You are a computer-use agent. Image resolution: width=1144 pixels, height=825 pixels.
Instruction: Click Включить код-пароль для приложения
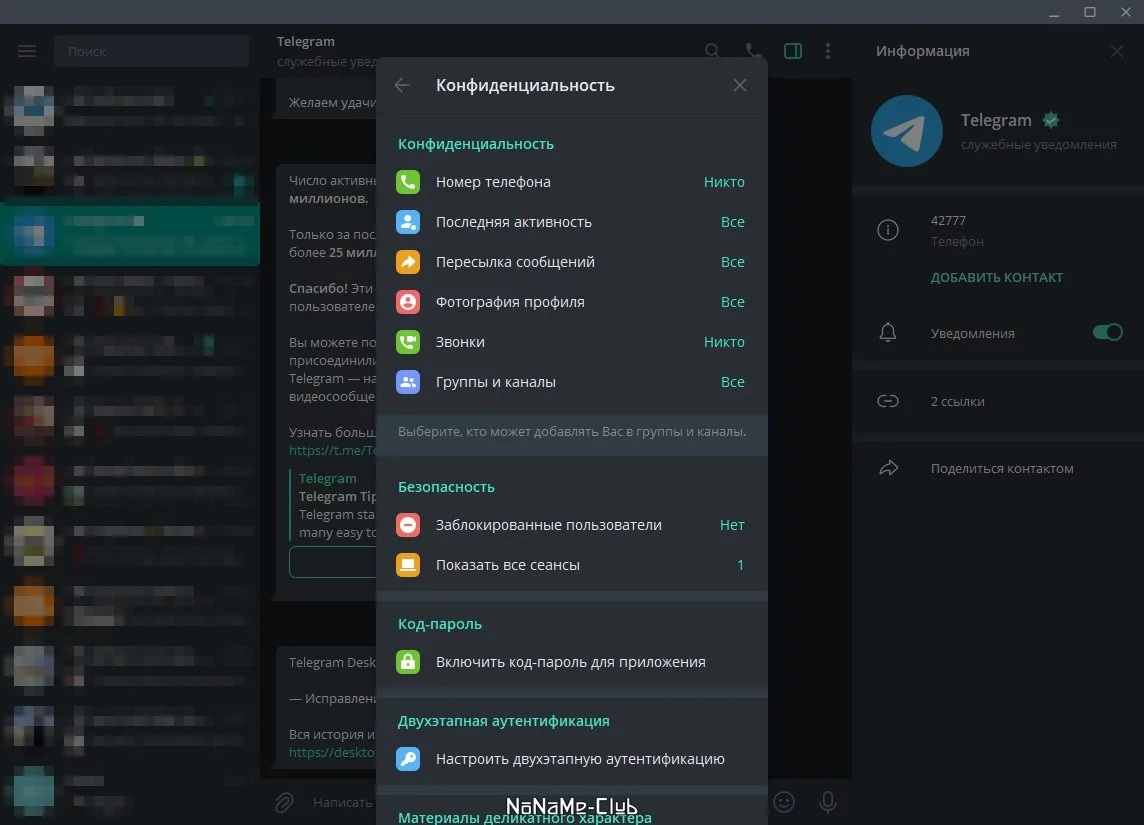click(572, 662)
